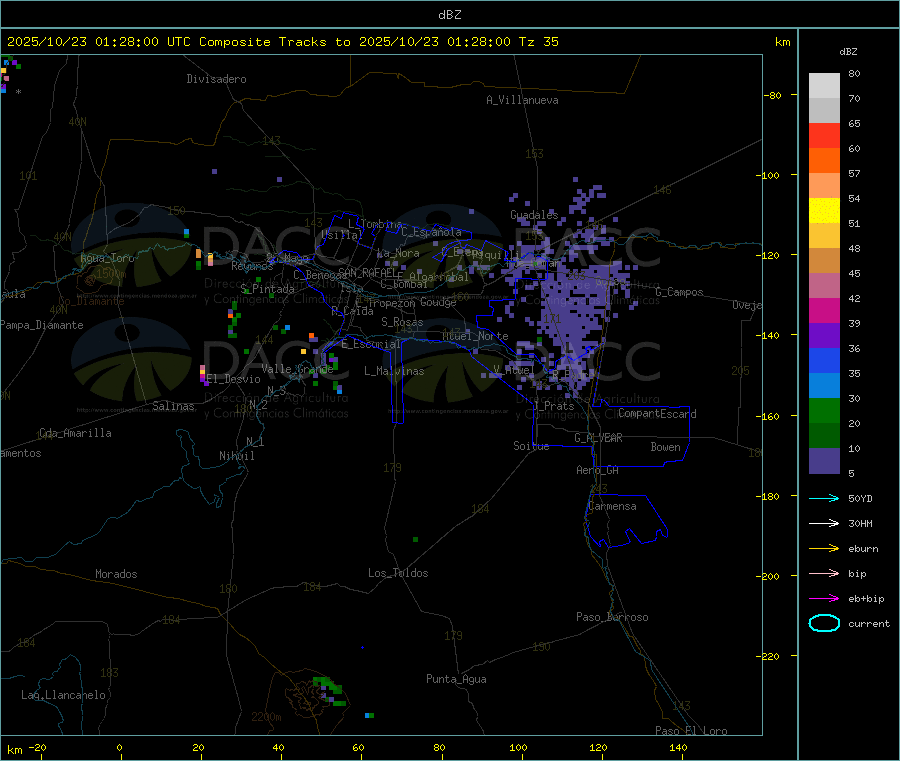Screen dimensions: 900x761
Task: Click the 'Aero_GA' map label
Action: coord(598,470)
